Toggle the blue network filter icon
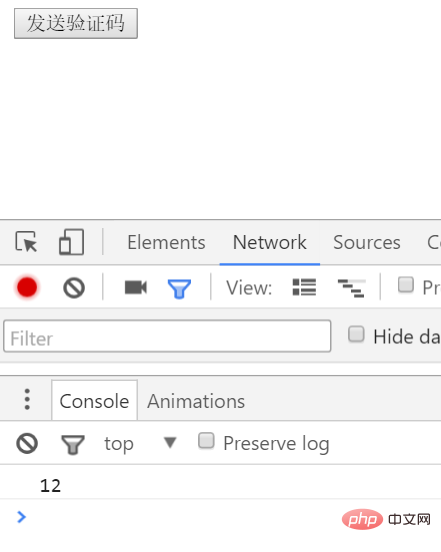 pyautogui.click(x=179, y=289)
